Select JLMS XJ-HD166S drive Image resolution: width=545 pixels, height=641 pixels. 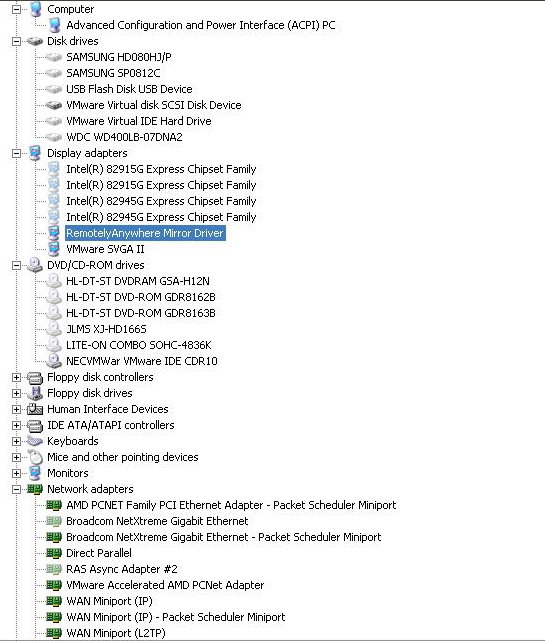pos(106,329)
